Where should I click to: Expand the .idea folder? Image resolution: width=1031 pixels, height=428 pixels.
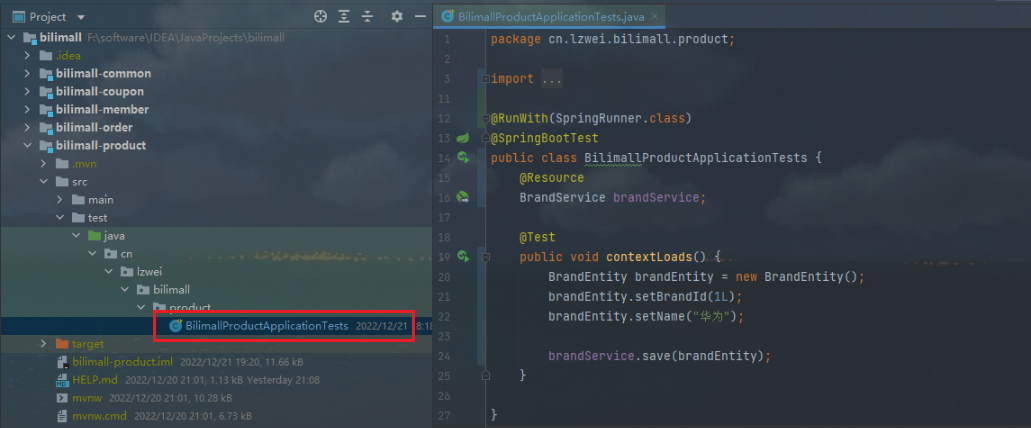(27, 56)
